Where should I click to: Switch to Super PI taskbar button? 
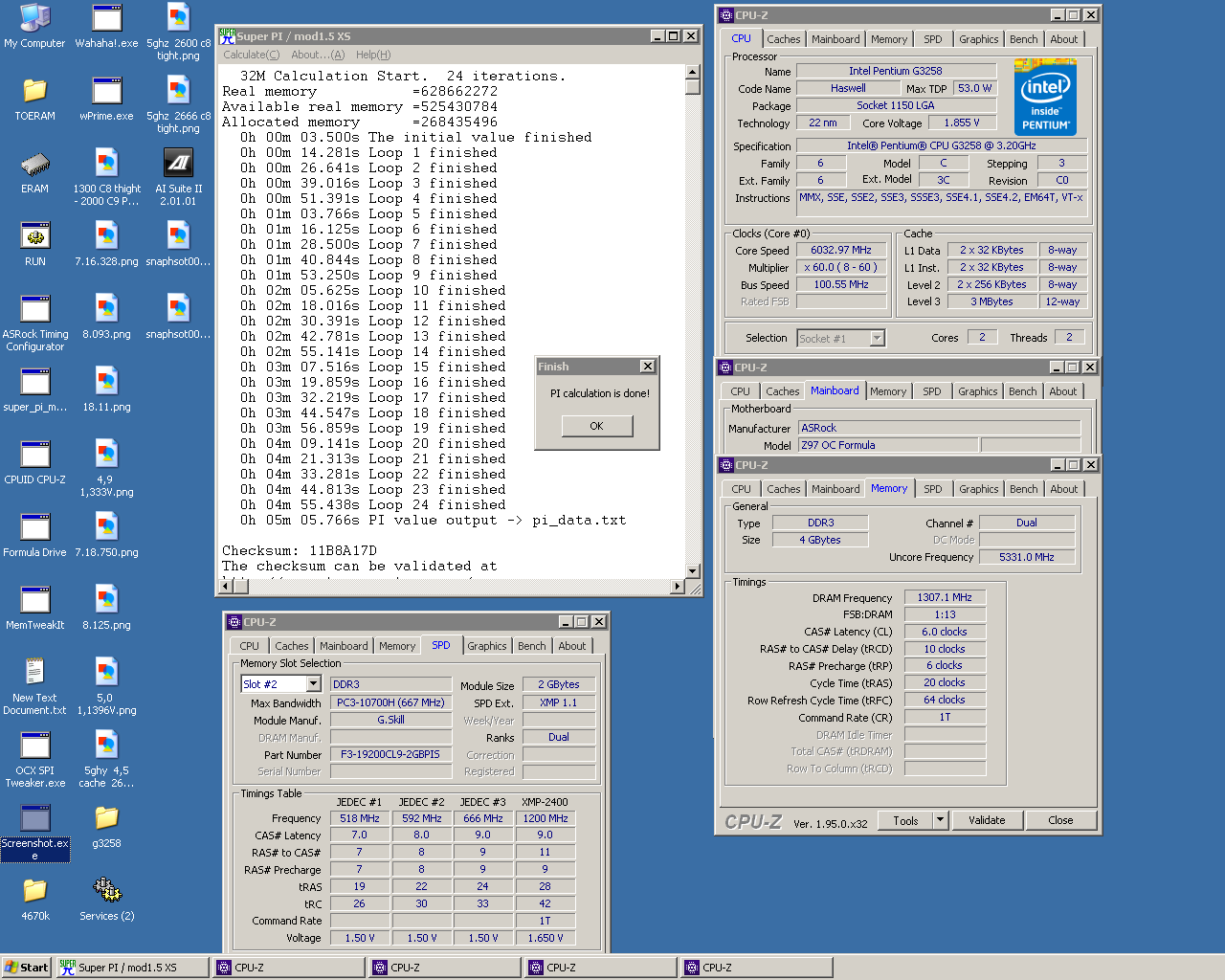132,968
